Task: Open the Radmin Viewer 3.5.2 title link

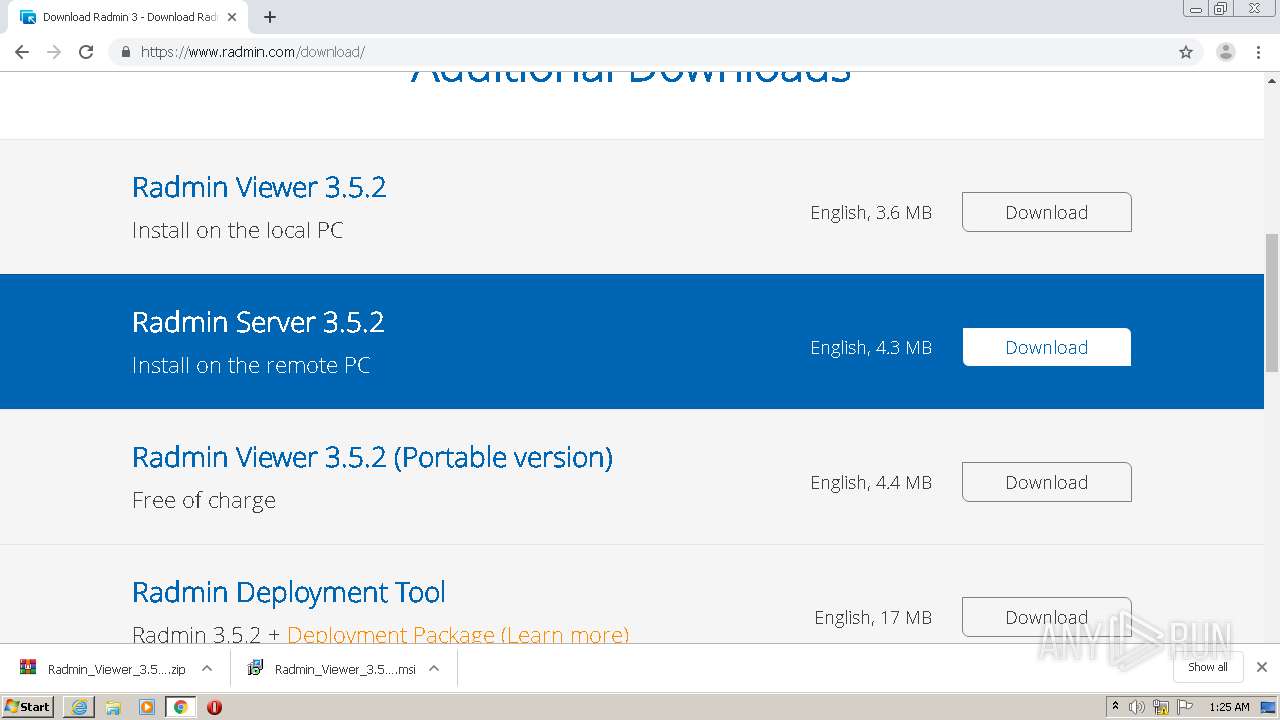Action: [259, 187]
